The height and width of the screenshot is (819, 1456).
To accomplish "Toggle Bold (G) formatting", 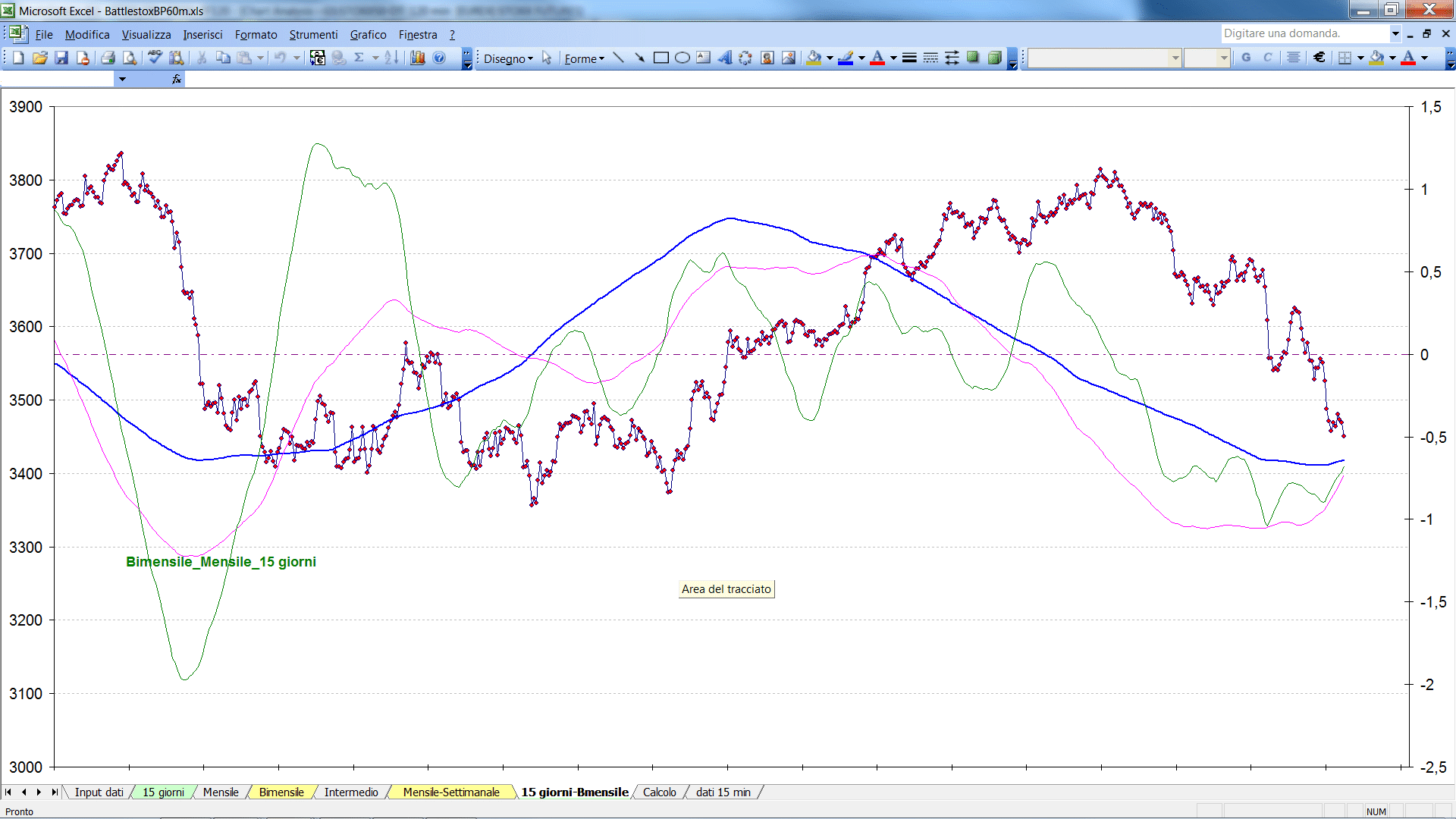I will pos(1246,58).
